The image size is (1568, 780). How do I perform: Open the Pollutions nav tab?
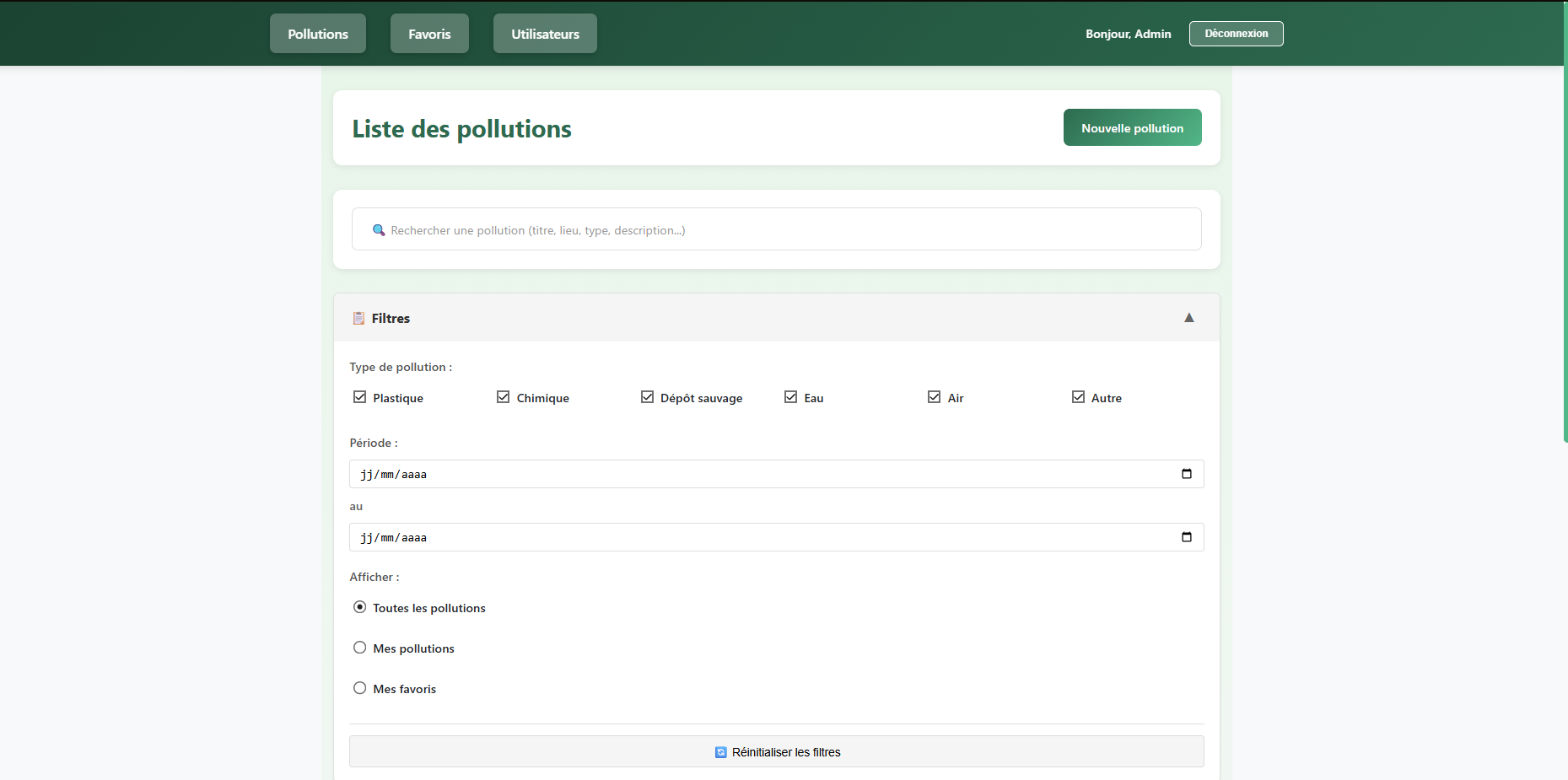tap(318, 34)
